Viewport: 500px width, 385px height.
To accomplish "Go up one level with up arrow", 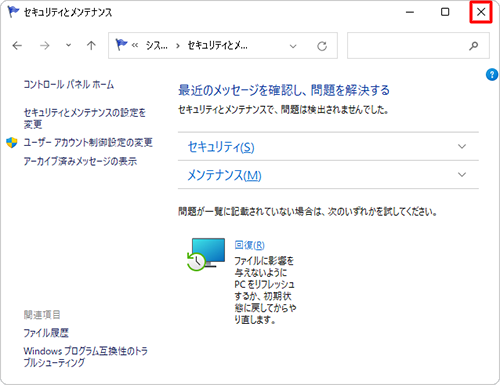I will pos(91,45).
